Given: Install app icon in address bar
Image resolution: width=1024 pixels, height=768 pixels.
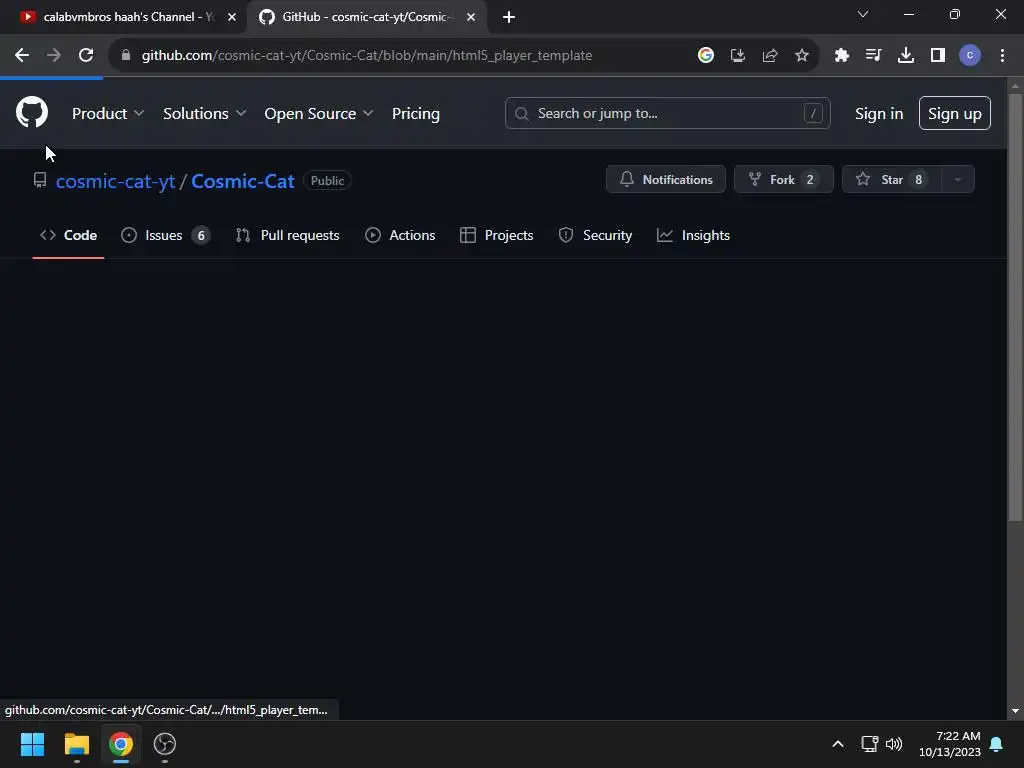Looking at the screenshot, I should [x=738, y=56].
